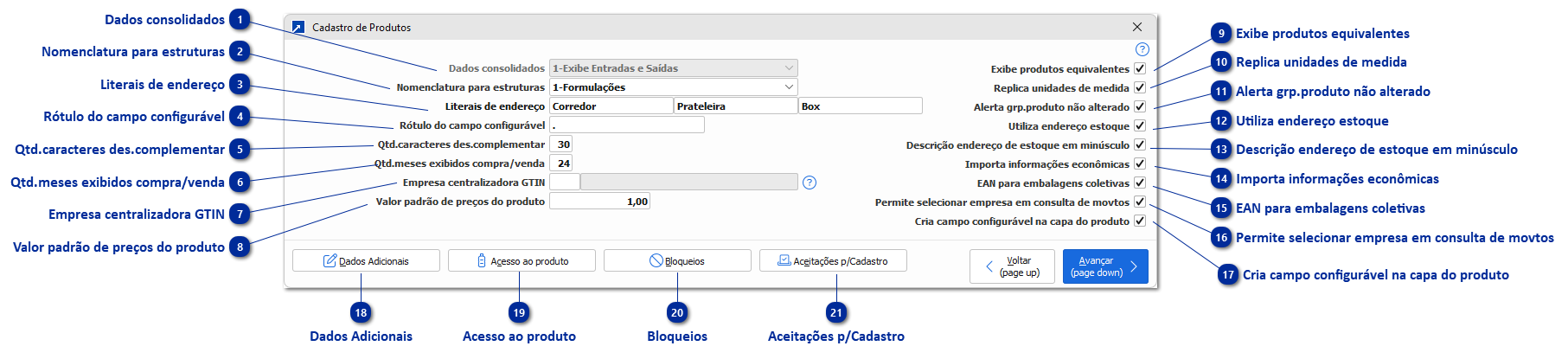The image size is (1568, 359).
Task: Toggle Exibe produtos equivalentes checkbox
Action: [1140, 68]
